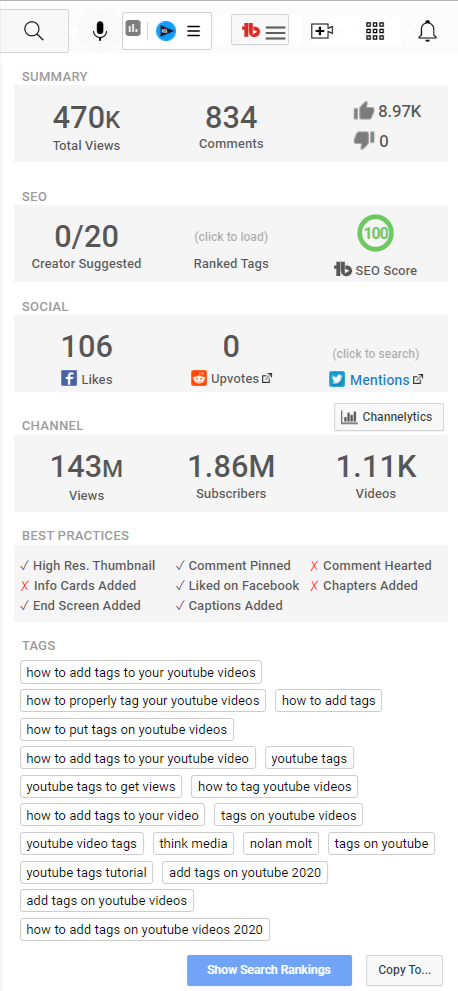This screenshot has height=991, width=458.
Task: Select the 'youtube tags tutorial' tag
Action: [87, 873]
